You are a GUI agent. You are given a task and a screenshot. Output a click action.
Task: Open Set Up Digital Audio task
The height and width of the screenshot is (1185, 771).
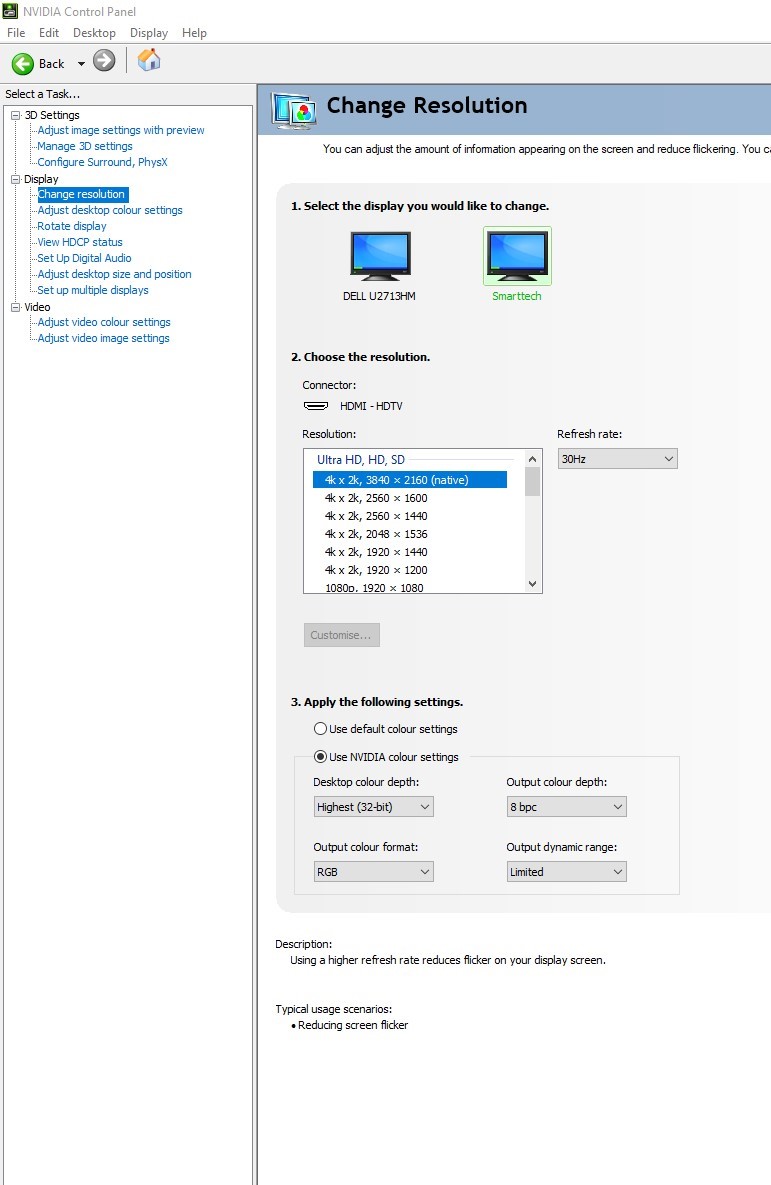point(84,258)
